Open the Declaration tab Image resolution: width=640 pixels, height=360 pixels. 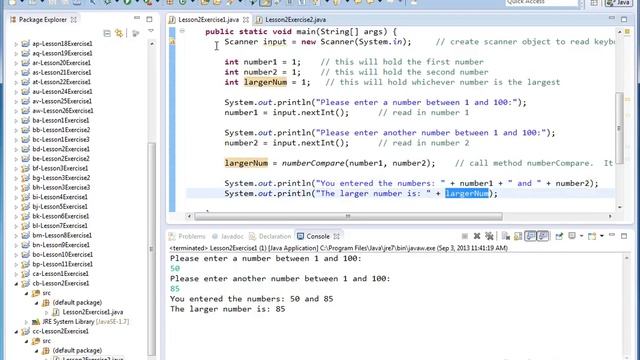[x=270, y=236]
